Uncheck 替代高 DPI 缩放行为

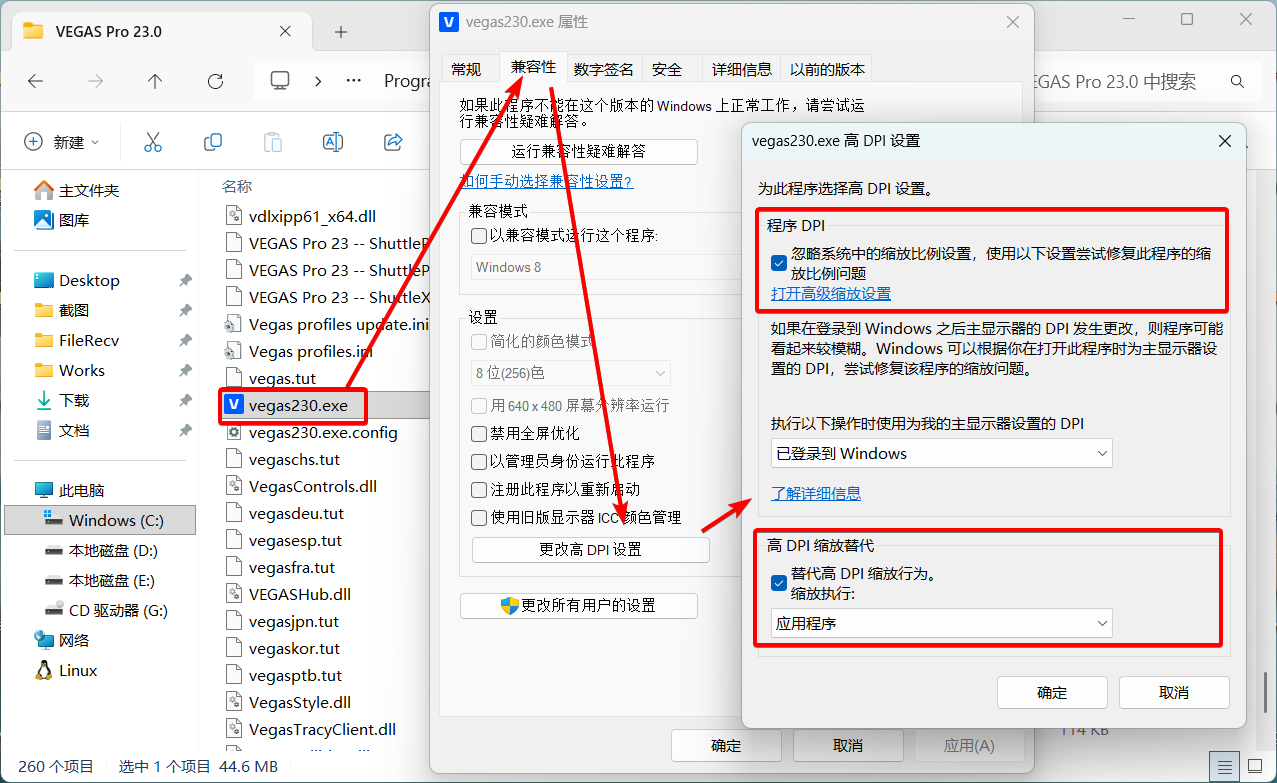click(x=778, y=583)
